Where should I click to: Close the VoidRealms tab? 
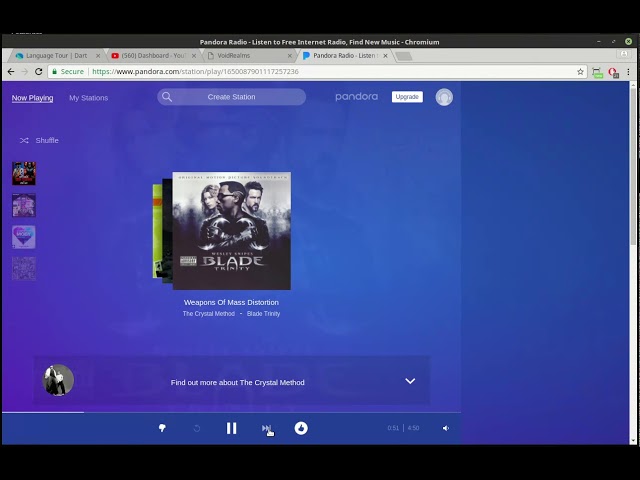click(290, 56)
